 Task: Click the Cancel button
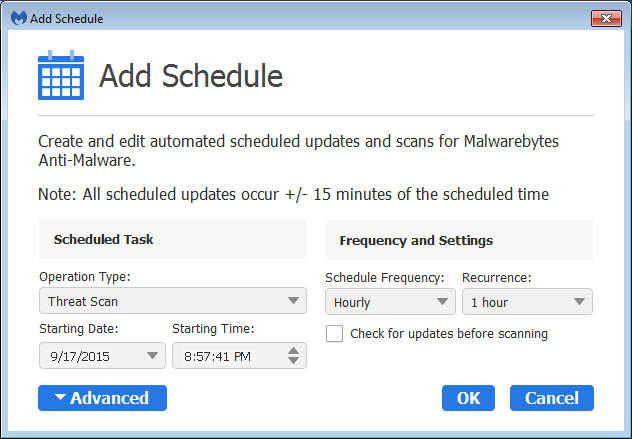click(x=552, y=398)
